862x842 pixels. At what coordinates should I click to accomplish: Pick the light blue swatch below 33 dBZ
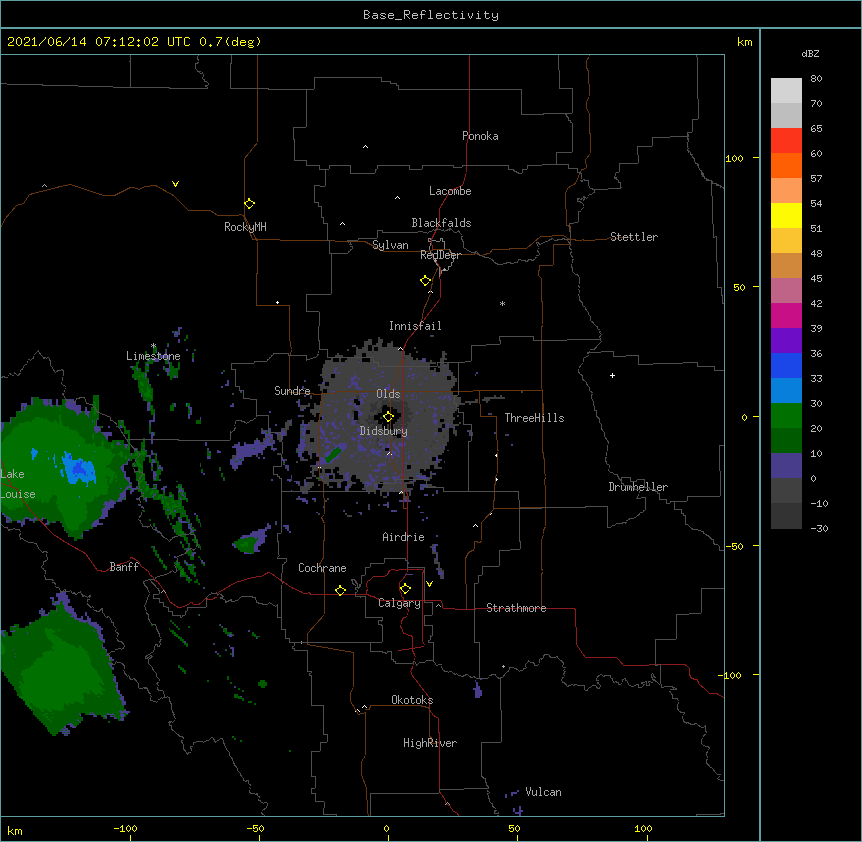786,391
